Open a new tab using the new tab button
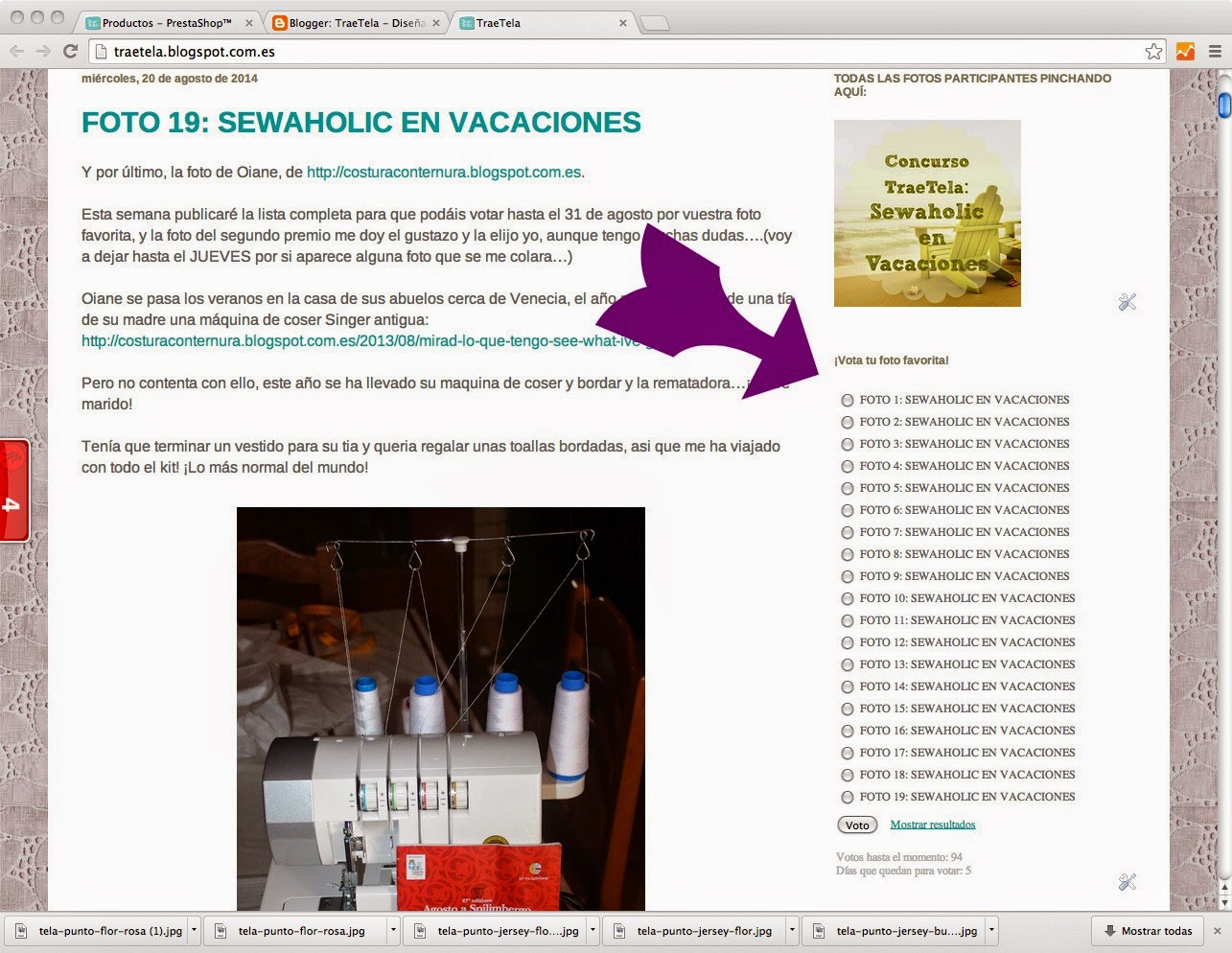 coord(655,23)
